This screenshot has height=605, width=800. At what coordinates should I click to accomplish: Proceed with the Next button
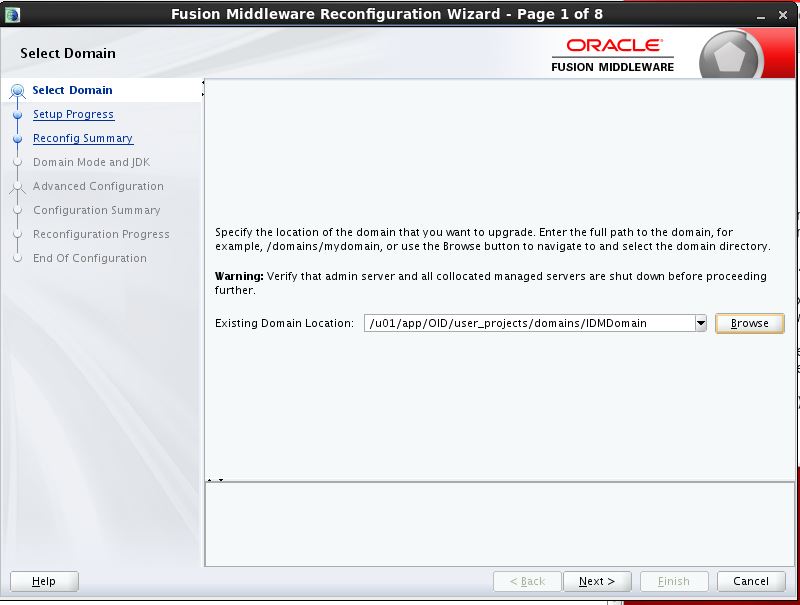coord(597,582)
